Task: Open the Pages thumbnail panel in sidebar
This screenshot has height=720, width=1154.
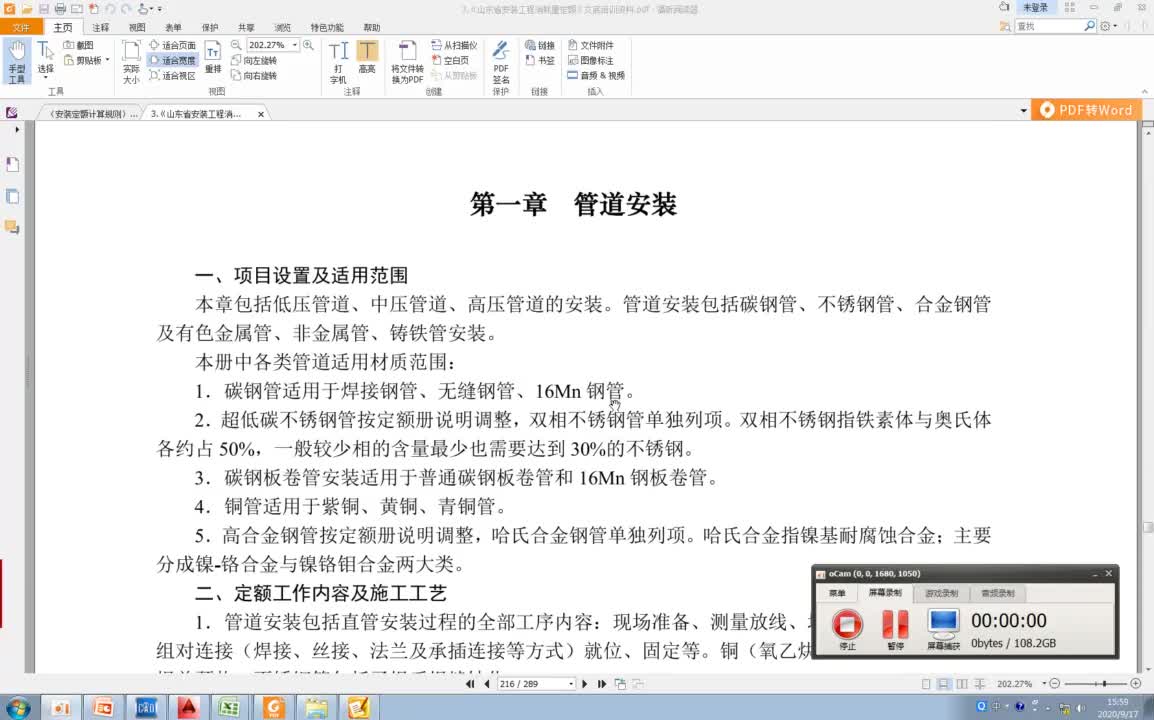Action: click(13, 197)
